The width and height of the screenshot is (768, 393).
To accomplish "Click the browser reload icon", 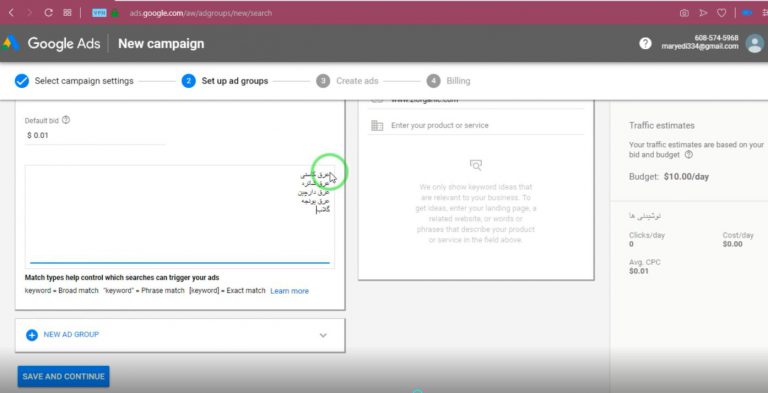I will coord(48,13).
